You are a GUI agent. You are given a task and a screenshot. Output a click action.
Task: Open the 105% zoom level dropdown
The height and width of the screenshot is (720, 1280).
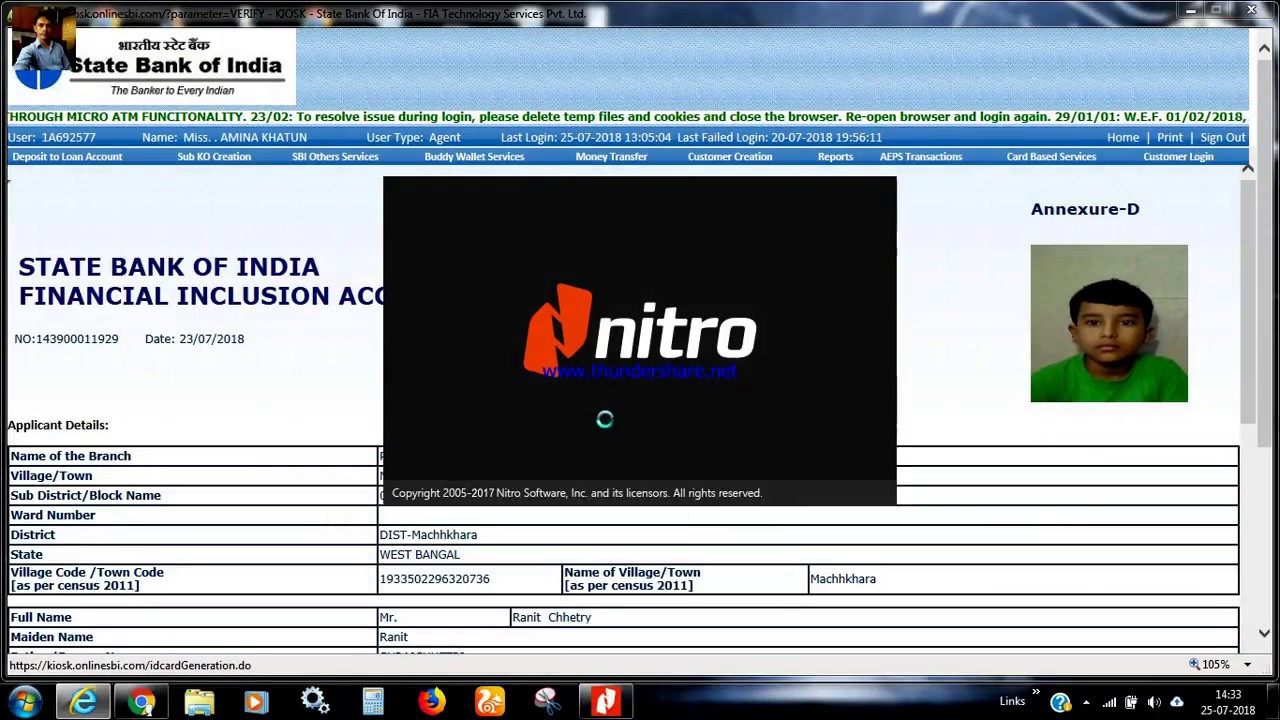point(1247,665)
